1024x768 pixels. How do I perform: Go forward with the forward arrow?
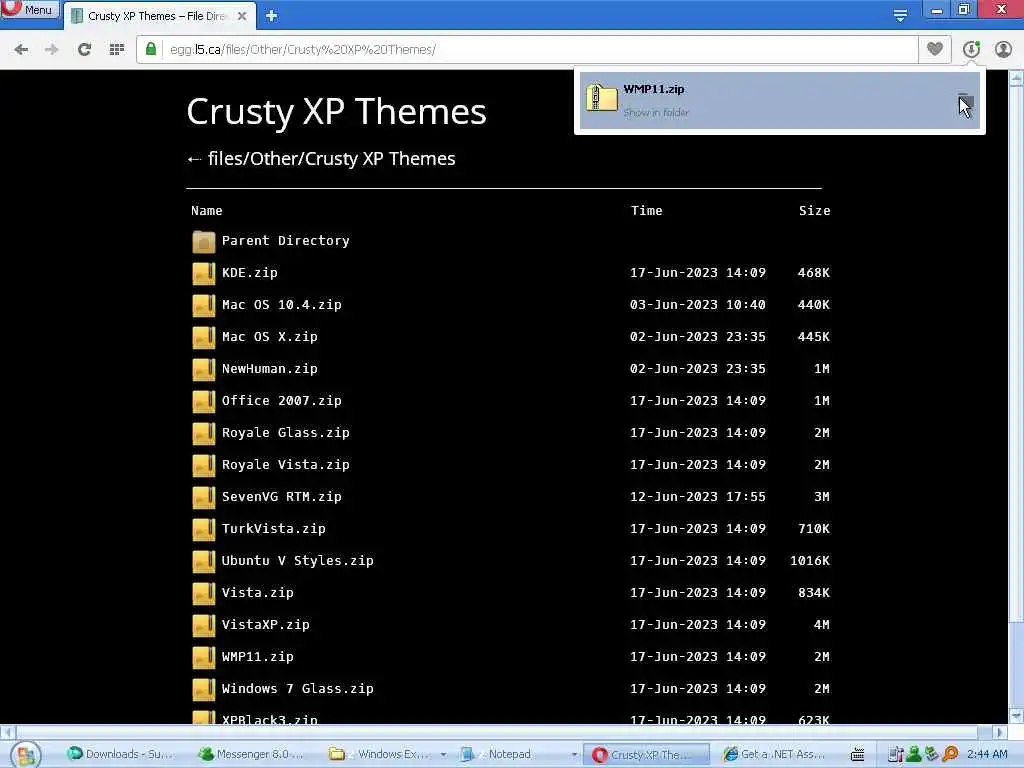click(x=52, y=50)
